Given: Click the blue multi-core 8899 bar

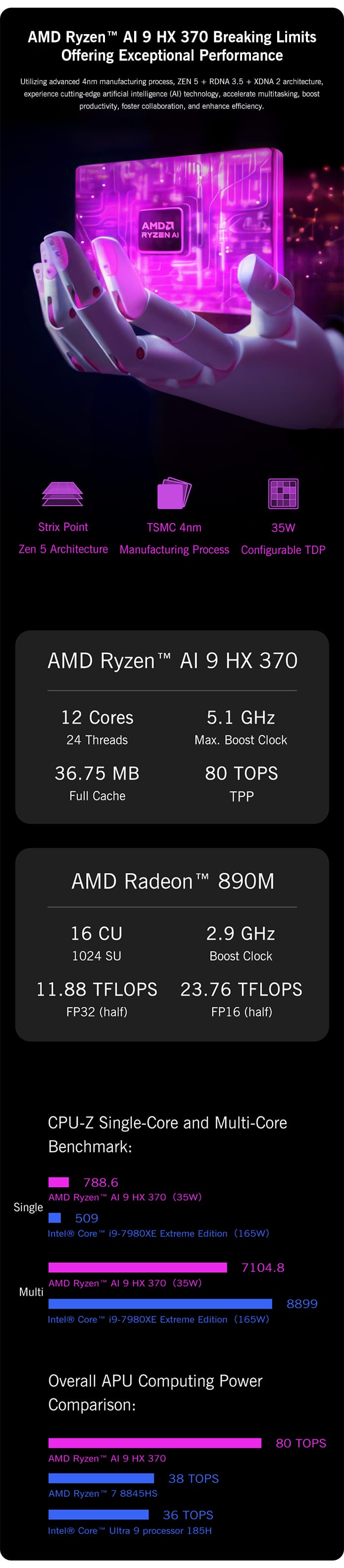Looking at the screenshot, I should tap(160, 1303).
